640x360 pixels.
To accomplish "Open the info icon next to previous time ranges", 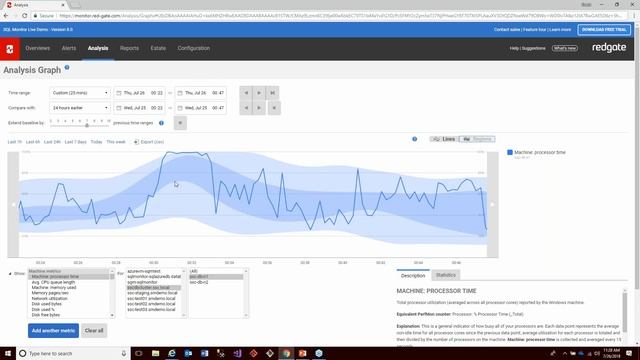I will (x=161, y=123).
